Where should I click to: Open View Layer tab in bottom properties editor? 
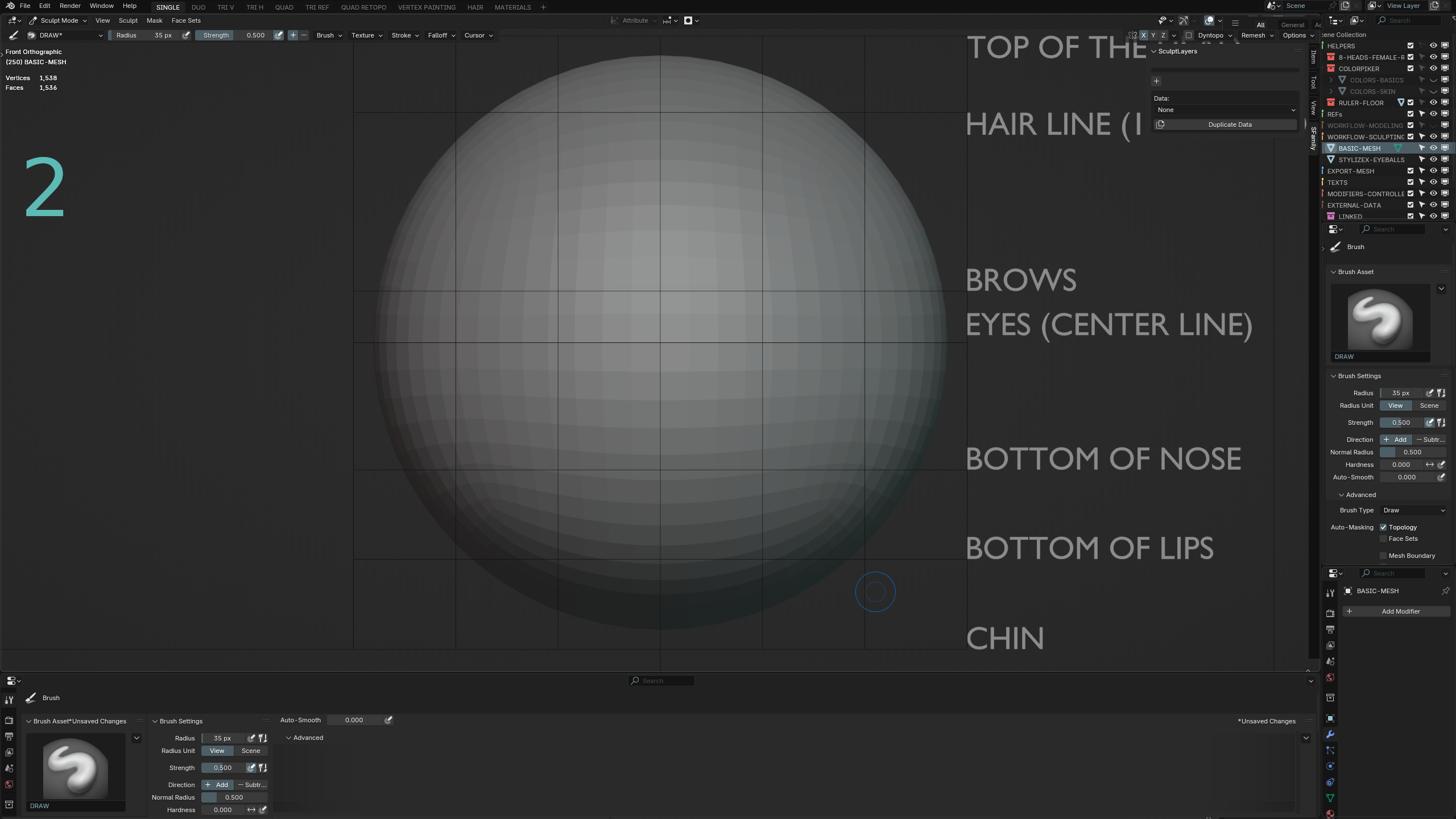tap(9, 752)
